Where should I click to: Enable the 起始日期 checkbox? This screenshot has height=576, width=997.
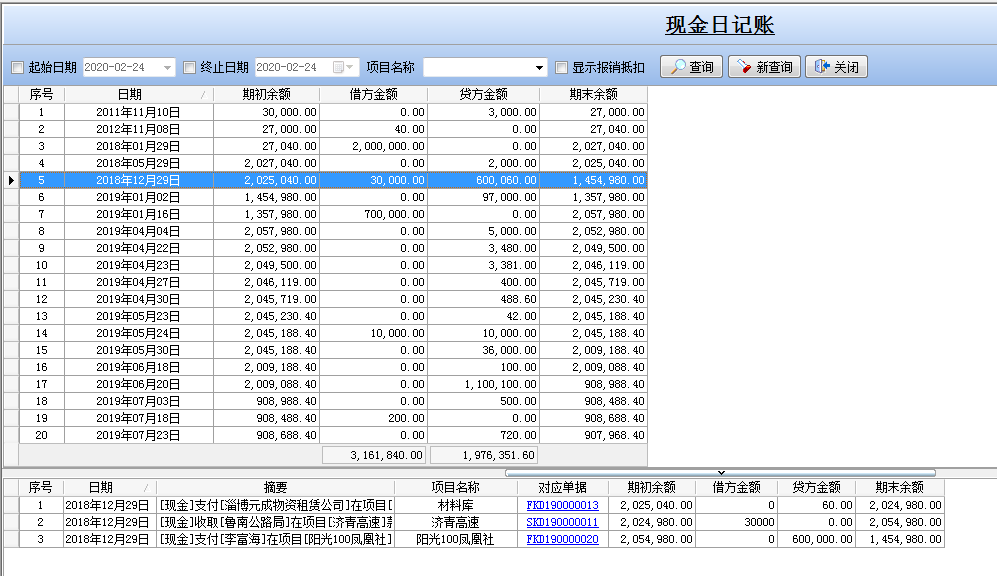(17, 67)
